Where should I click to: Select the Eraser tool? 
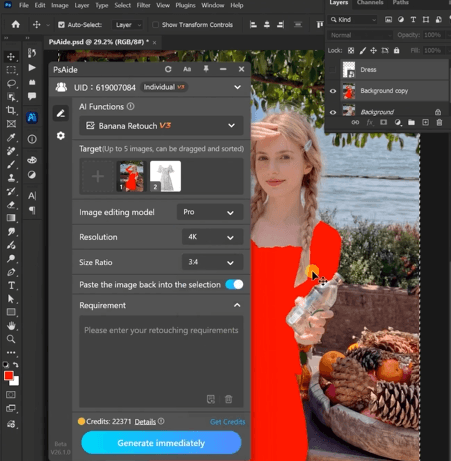pyautogui.click(x=11, y=205)
